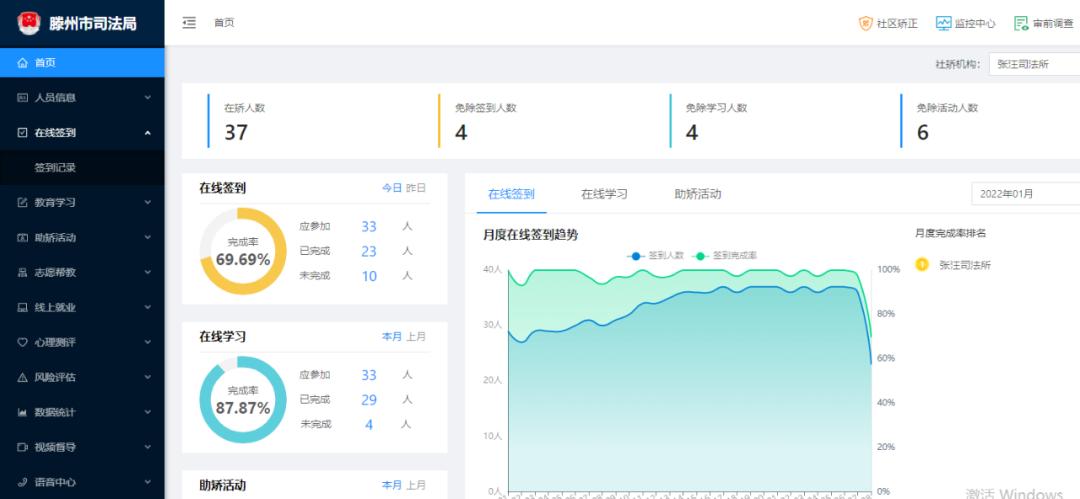Collapse the 在线签到 sidebar menu
1080x499 pixels.
(80, 132)
